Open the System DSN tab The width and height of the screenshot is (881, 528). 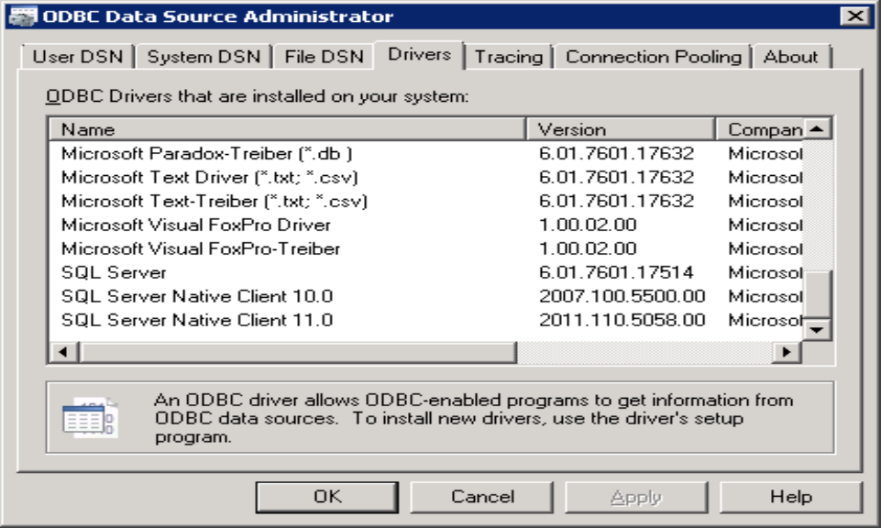(203, 57)
